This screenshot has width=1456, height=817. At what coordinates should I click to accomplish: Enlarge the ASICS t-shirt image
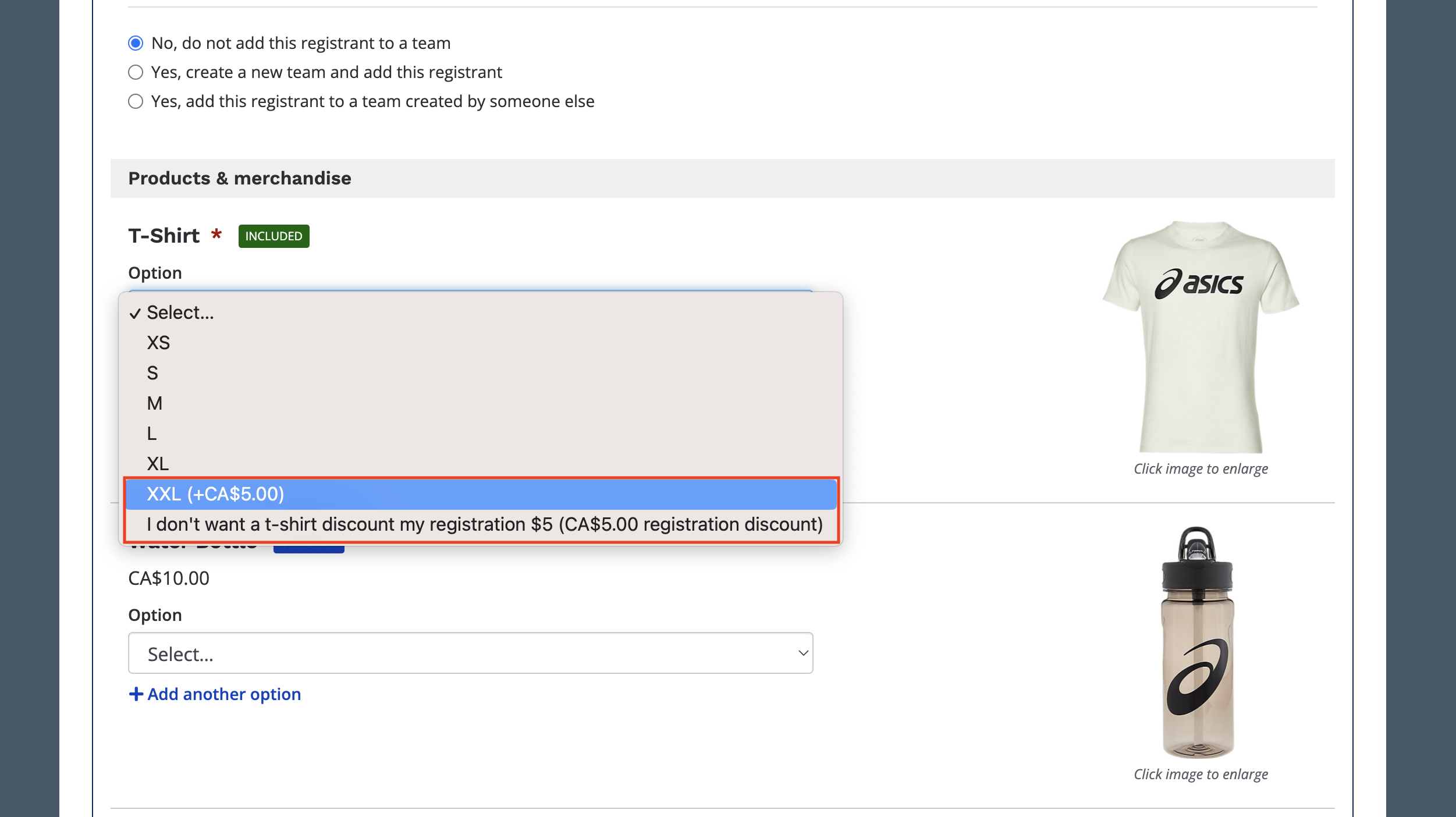[x=1201, y=336]
